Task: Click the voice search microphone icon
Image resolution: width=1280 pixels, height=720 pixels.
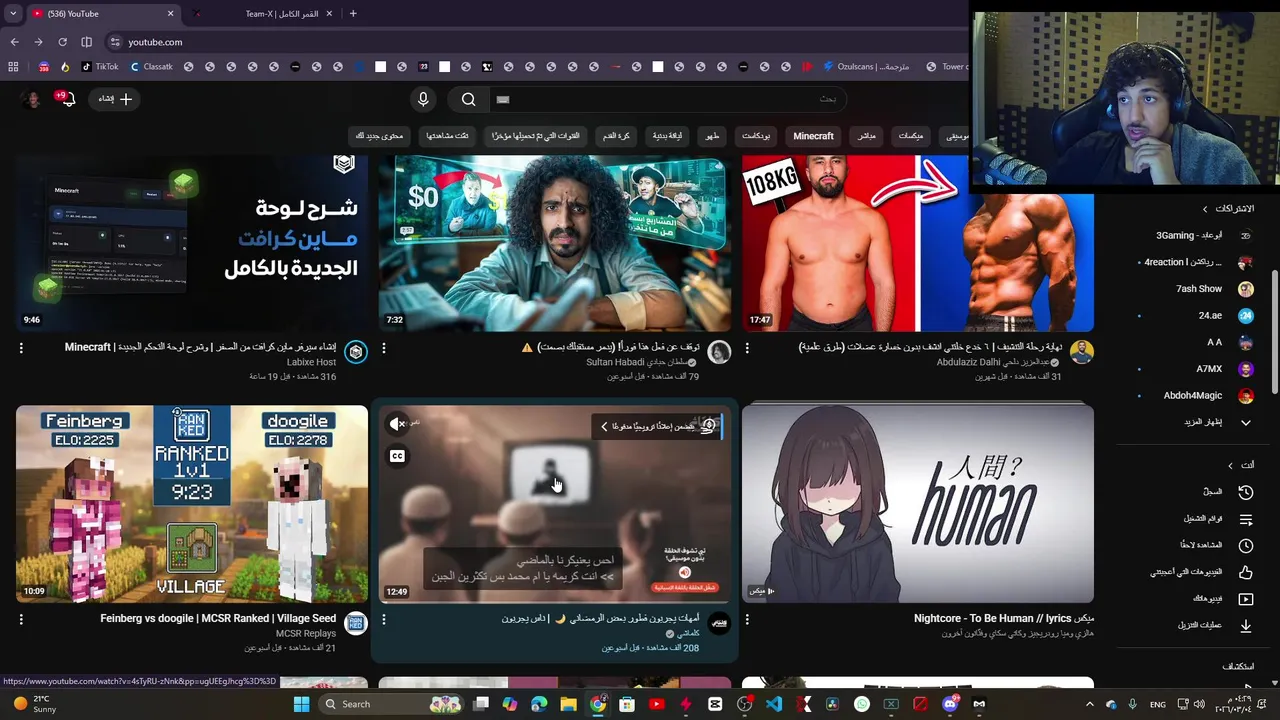Action: pos(423,99)
